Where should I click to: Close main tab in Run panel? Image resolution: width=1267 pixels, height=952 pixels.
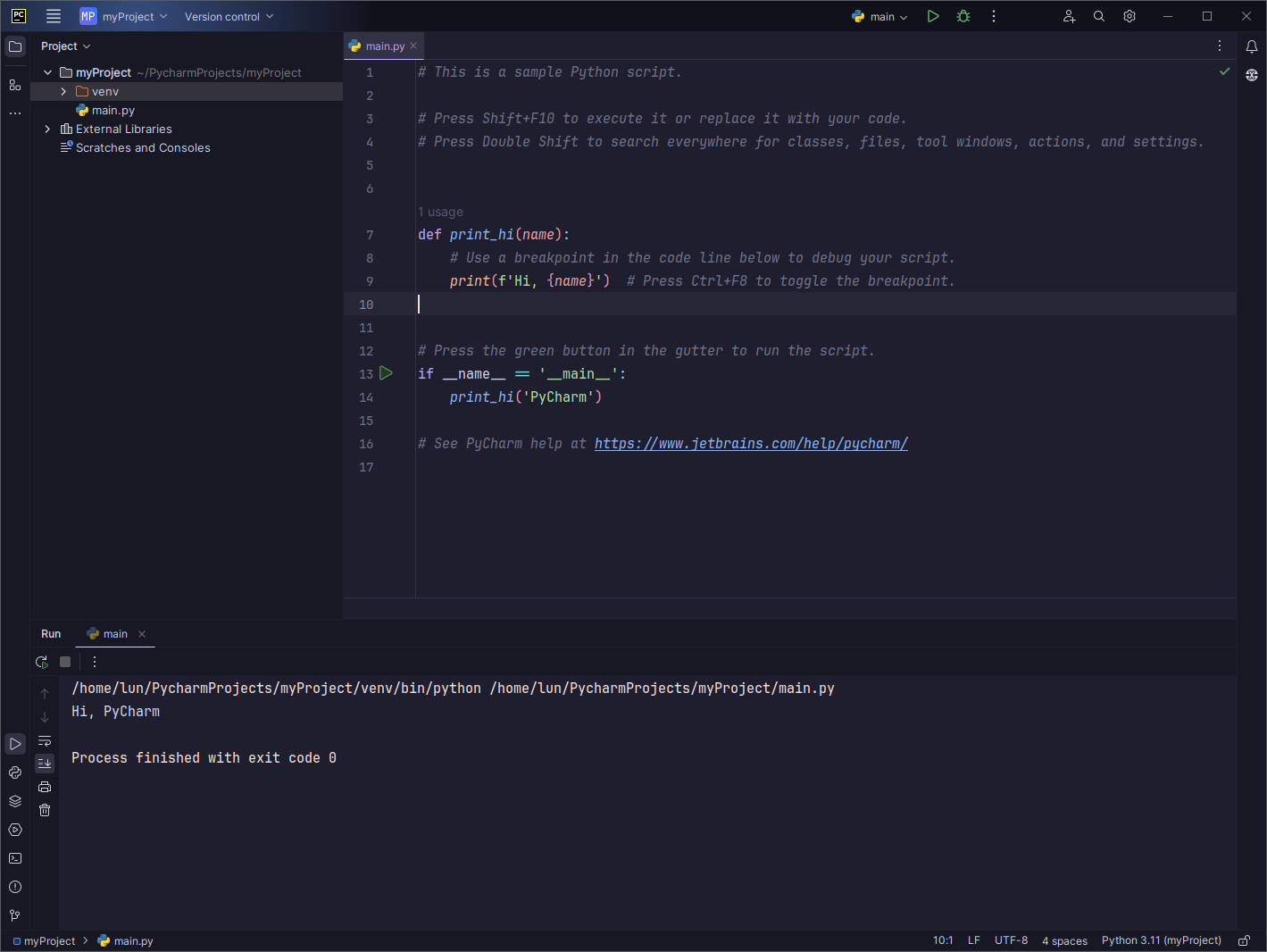(142, 634)
